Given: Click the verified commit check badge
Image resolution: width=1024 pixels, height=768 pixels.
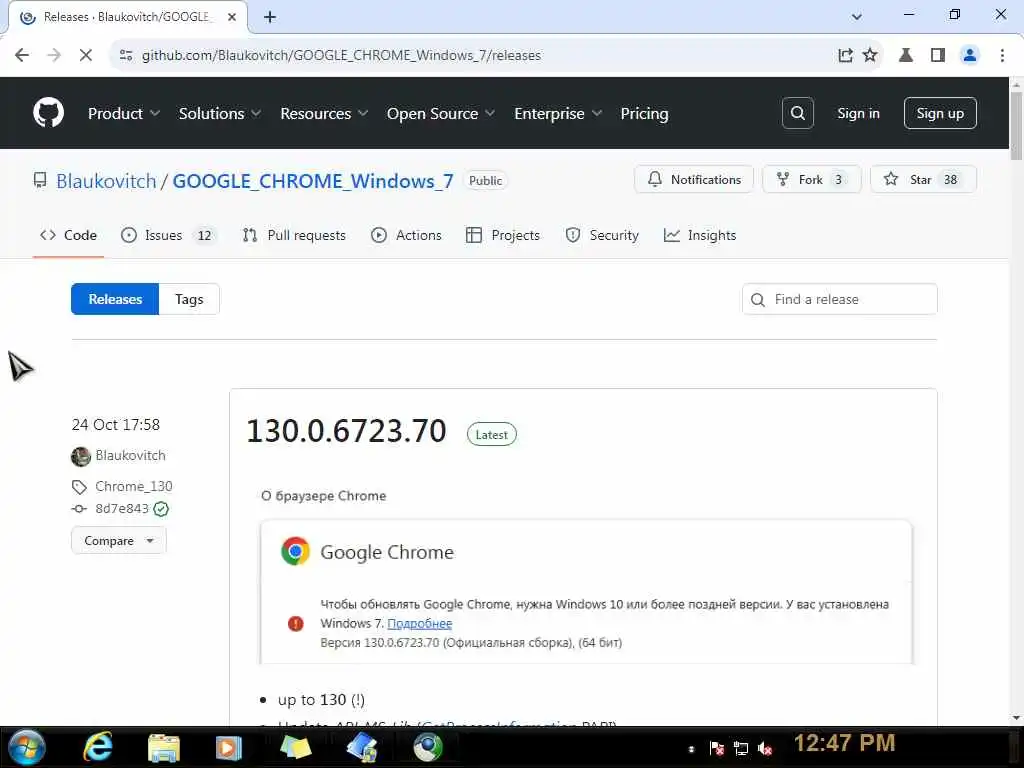Looking at the screenshot, I should pos(161,509).
